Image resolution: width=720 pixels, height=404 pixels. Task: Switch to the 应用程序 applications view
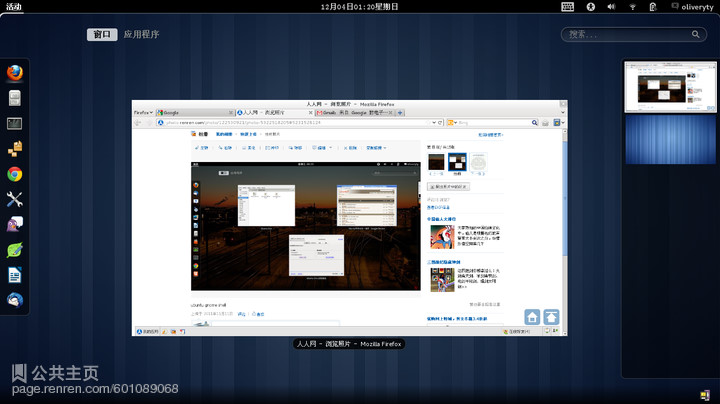pyautogui.click(x=141, y=34)
